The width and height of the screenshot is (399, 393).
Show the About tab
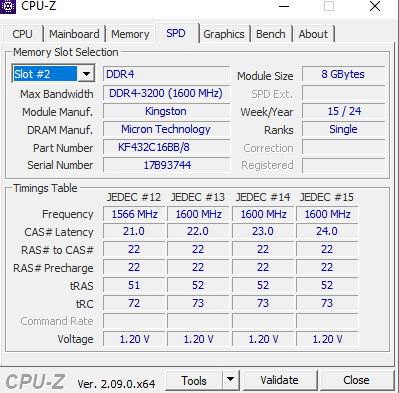coord(313,34)
